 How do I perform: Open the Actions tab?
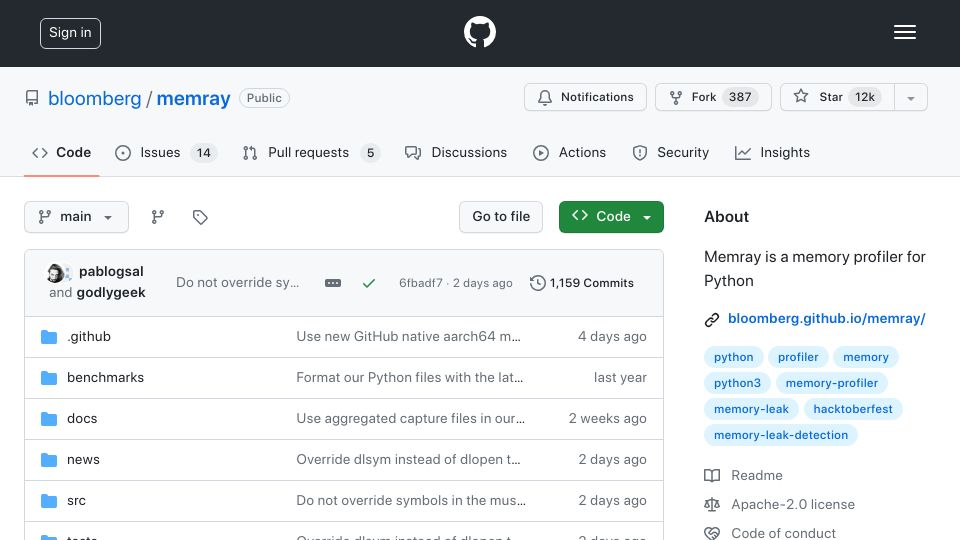(x=569, y=152)
